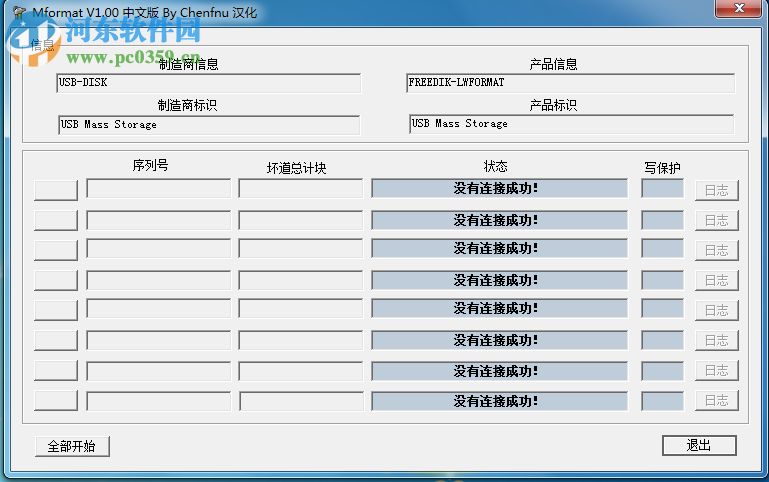Click the blank start button in second row
This screenshot has height=482, width=769.
click(56, 220)
